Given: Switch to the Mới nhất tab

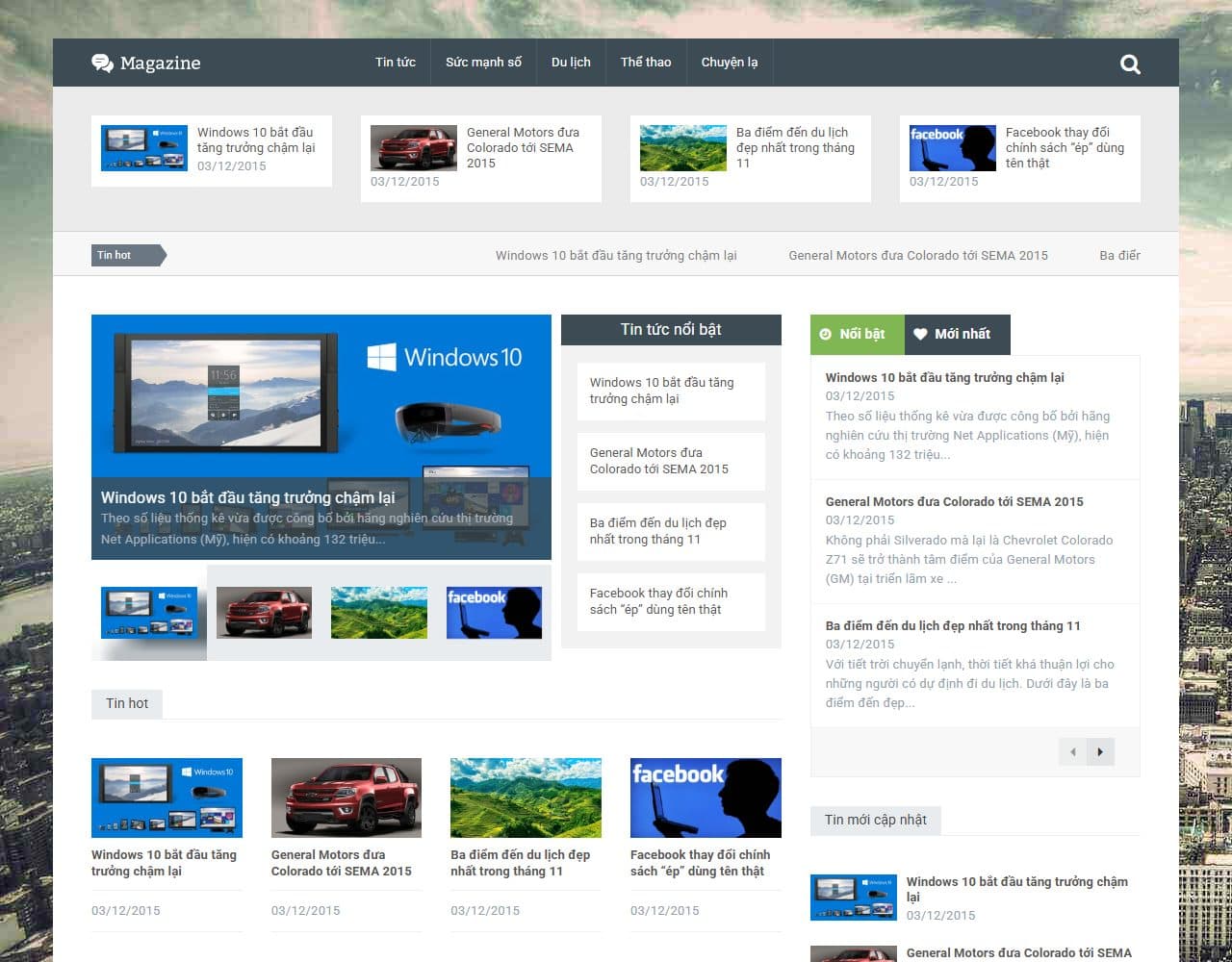Looking at the screenshot, I should [958, 334].
